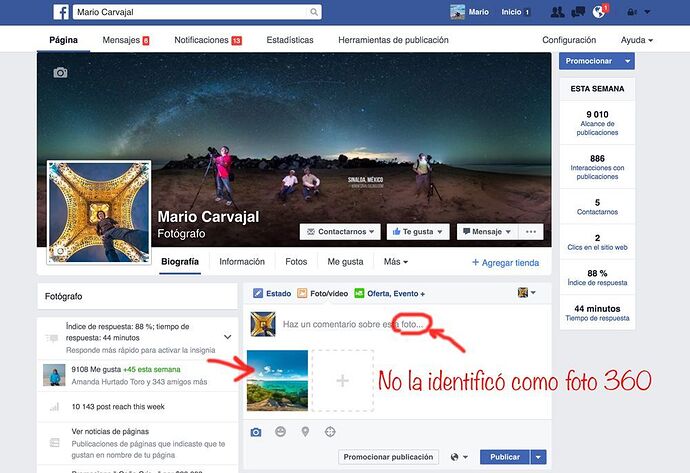The image size is (690, 473).
Task: Open the messages chat icon
Action: [578, 12]
